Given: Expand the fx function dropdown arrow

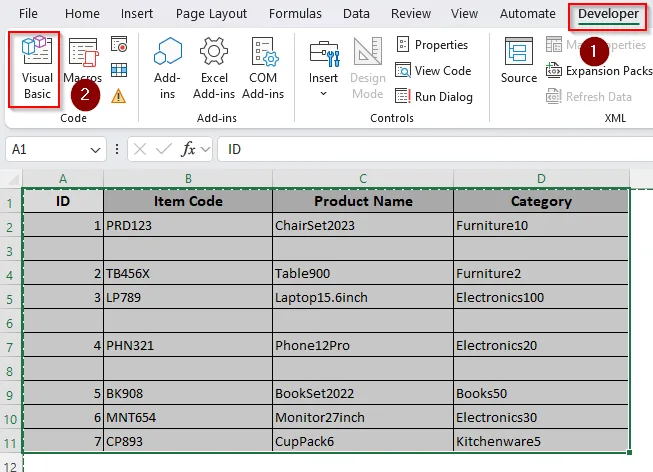Looking at the screenshot, I should 205,149.
